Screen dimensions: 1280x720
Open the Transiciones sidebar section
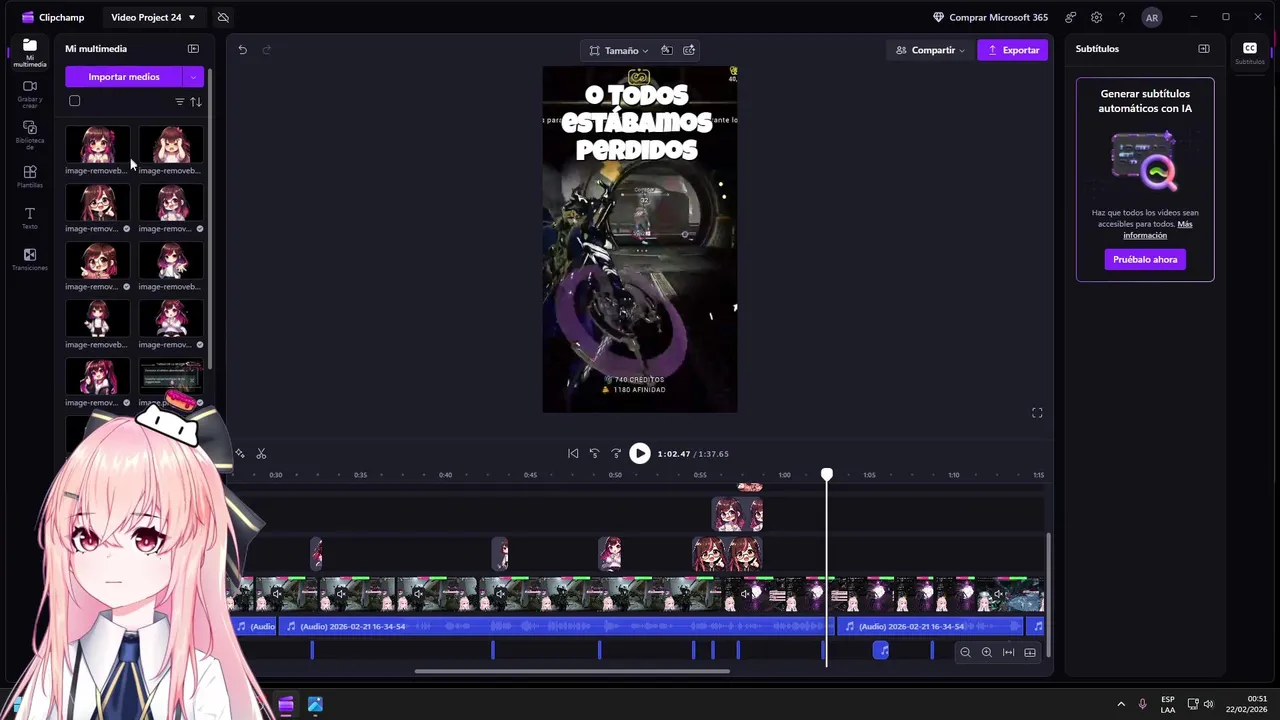coord(29,260)
